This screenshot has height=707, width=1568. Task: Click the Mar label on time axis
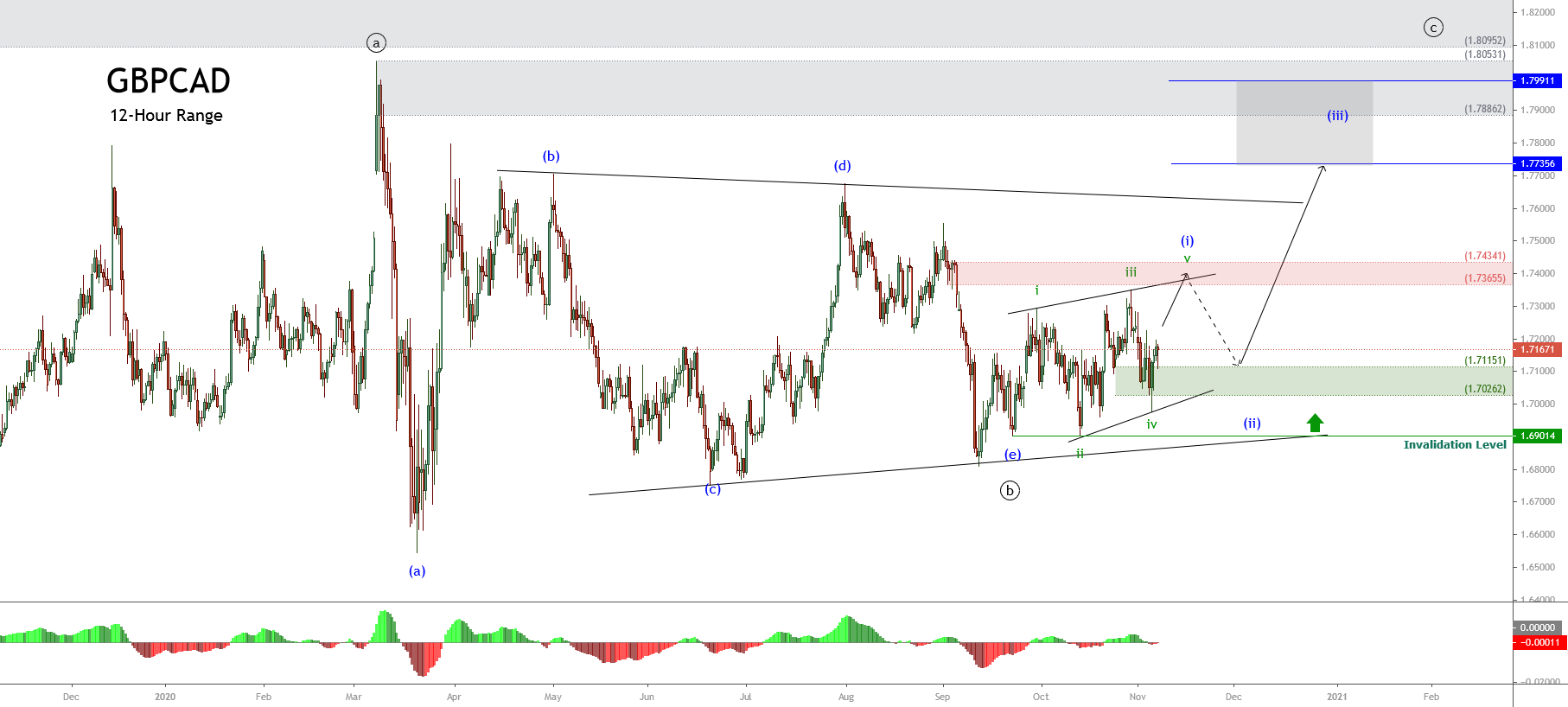pos(354,697)
